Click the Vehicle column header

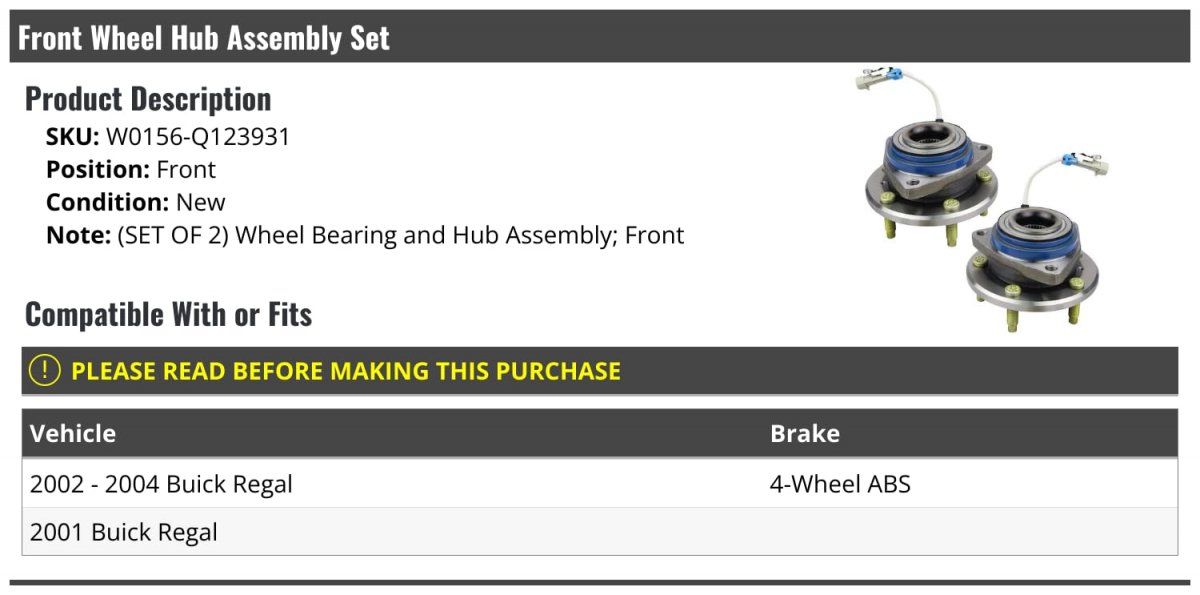pos(73,434)
